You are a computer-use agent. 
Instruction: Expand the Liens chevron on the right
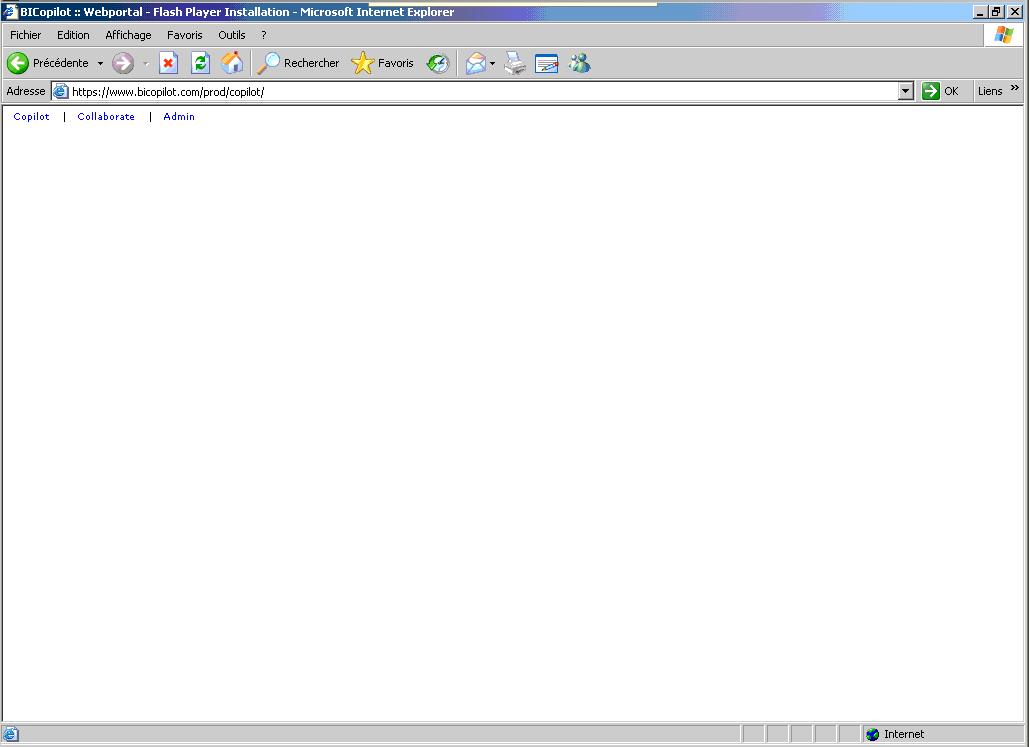(1013, 90)
